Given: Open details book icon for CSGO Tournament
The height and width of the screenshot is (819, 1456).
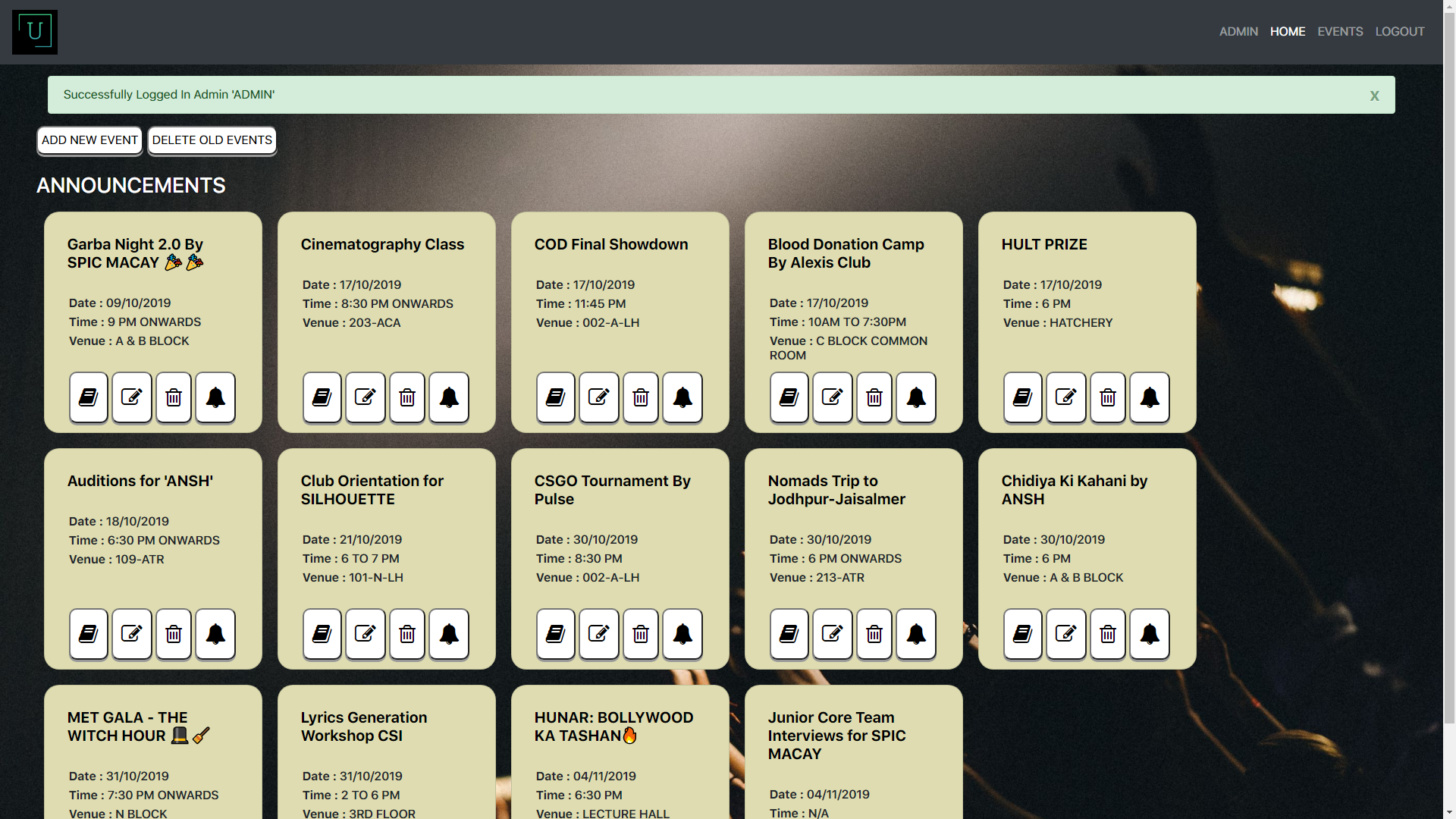Looking at the screenshot, I should [x=556, y=634].
